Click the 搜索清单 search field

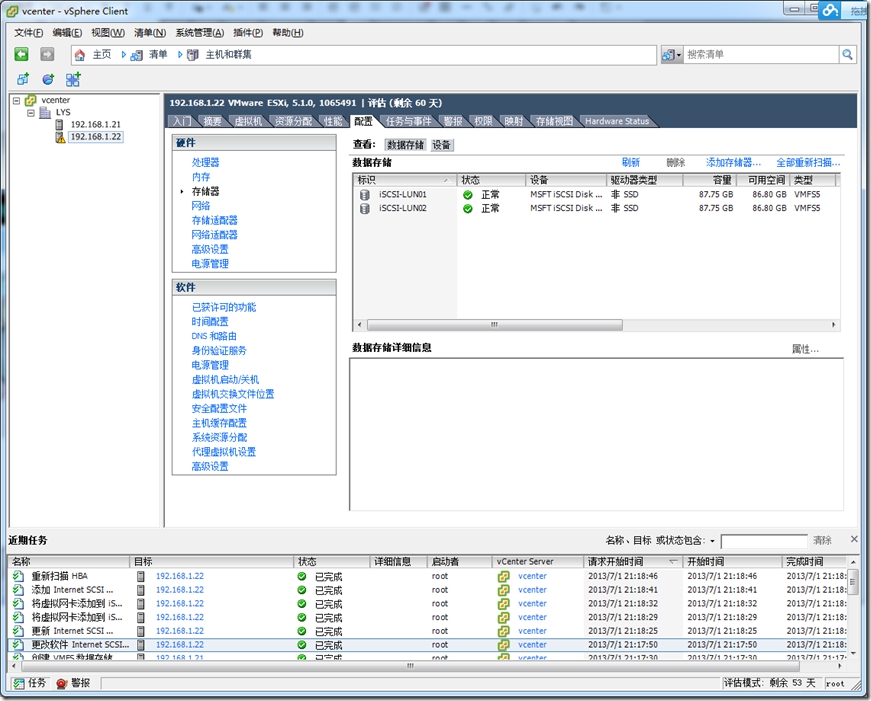760,54
